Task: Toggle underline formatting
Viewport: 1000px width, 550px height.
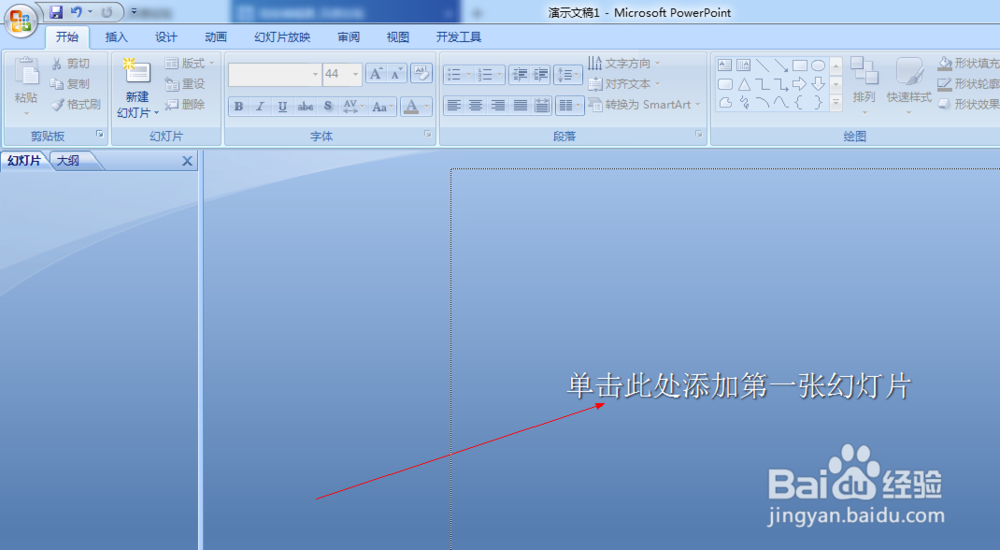Action: (283, 106)
